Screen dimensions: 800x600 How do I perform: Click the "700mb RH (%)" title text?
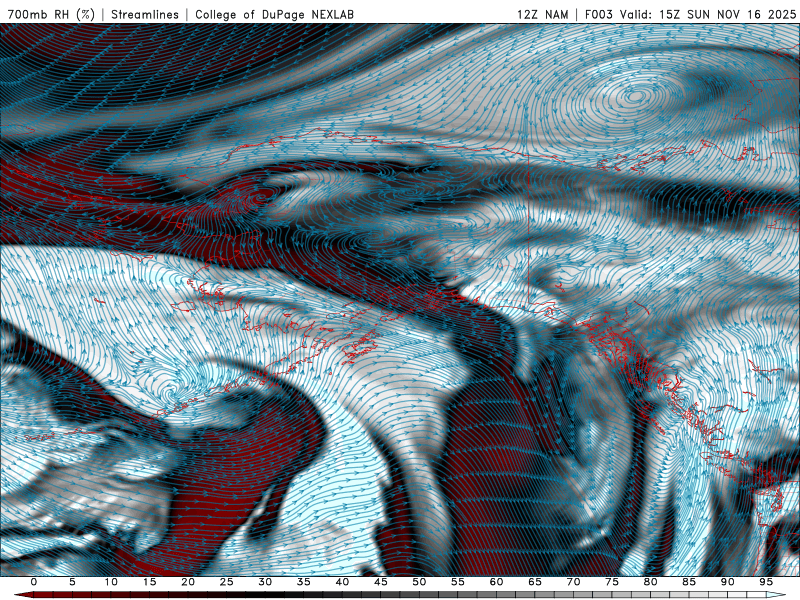(x=51, y=14)
